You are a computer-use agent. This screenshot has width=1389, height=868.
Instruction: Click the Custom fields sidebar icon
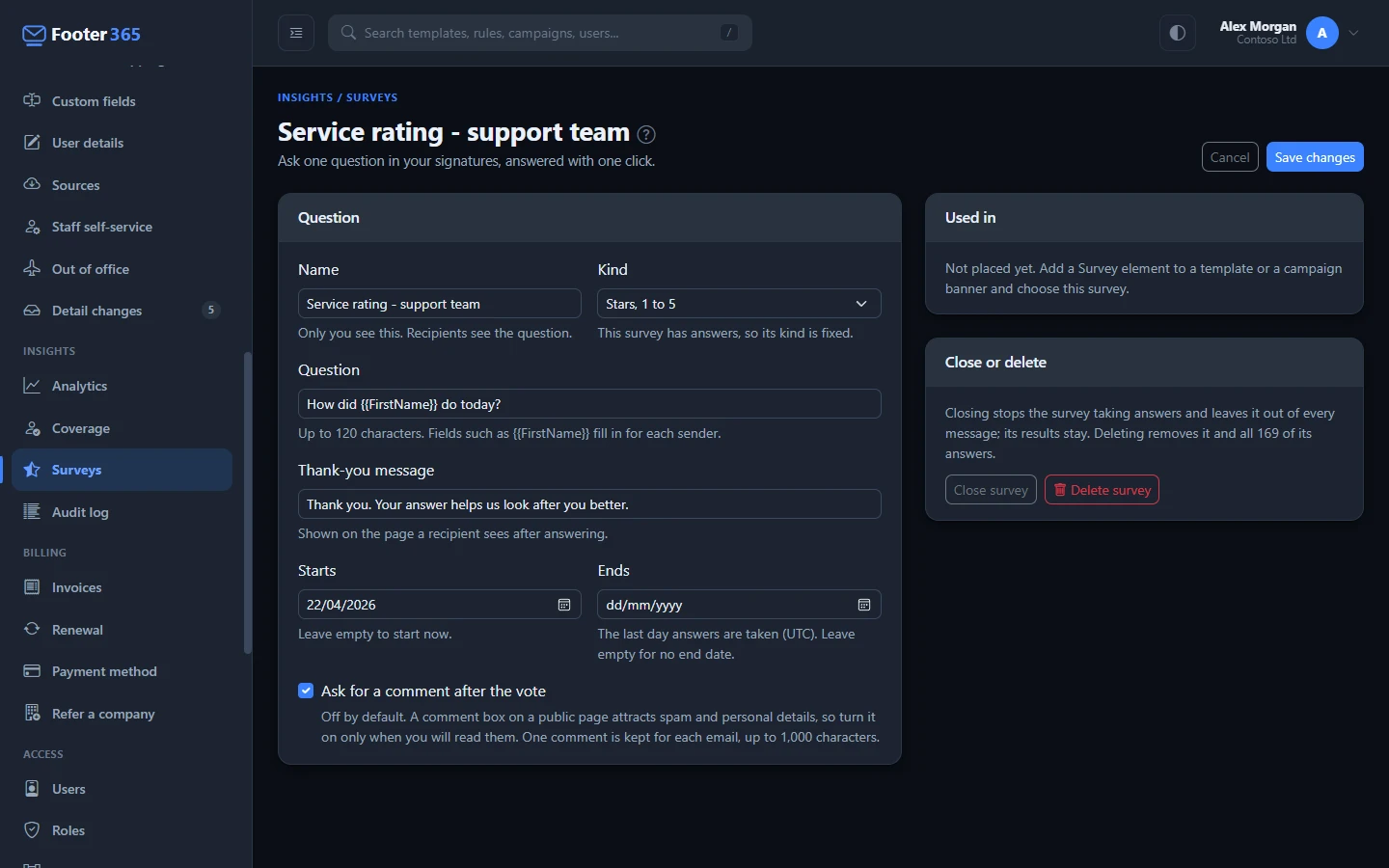tap(32, 101)
